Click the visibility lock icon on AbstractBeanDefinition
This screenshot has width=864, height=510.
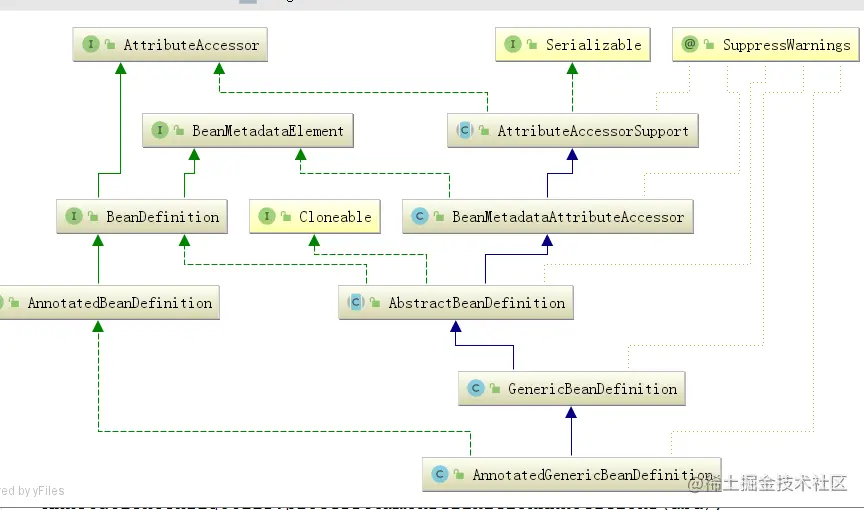tap(375, 302)
